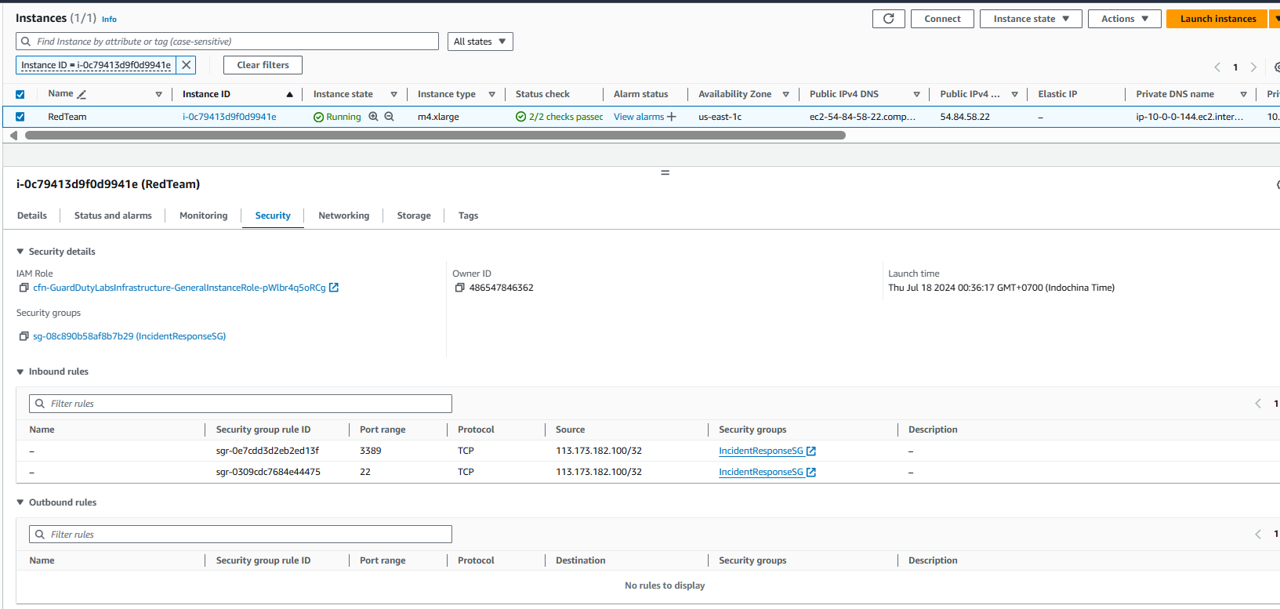Open the Instance state dropdown
The image size is (1280, 609).
[x=1031, y=19]
